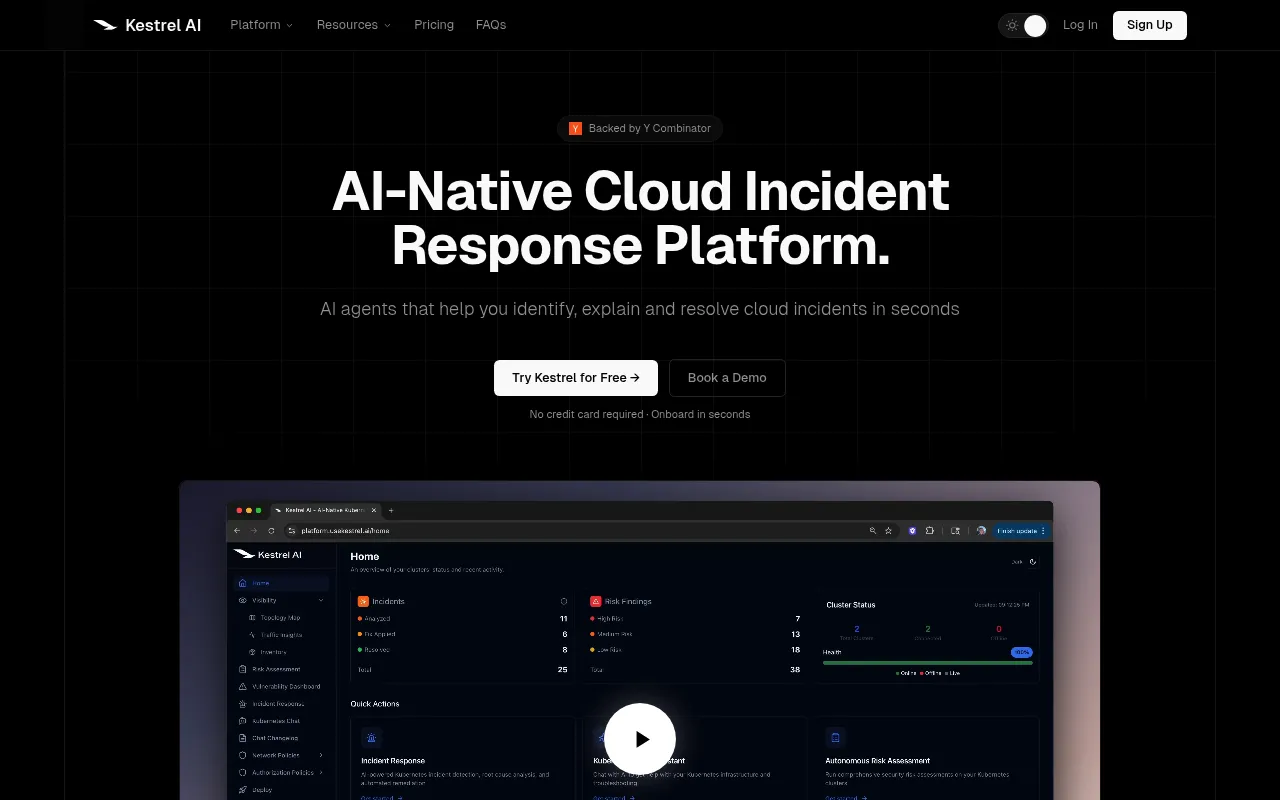Click the browser forward arrow in the preview

tap(253, 531)
